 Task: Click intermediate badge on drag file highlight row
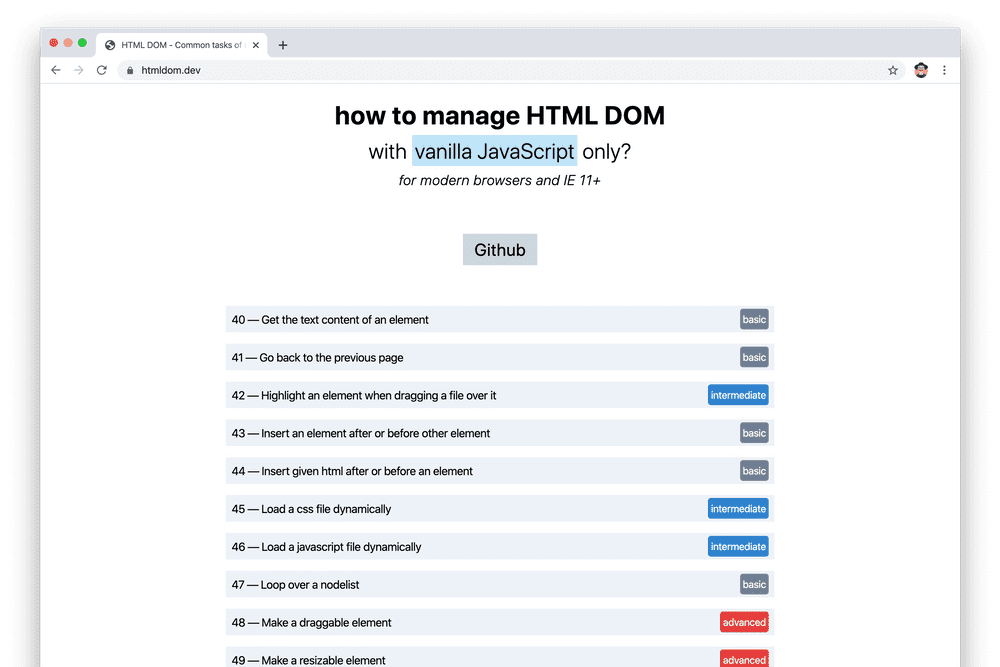(x=738, y=395)
